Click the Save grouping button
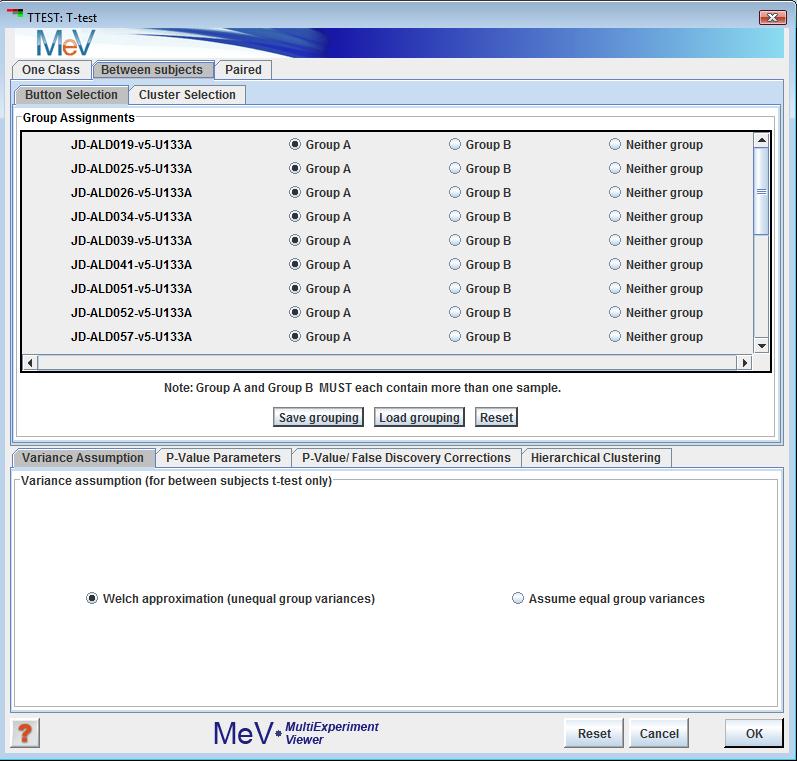 click(318, 418)
